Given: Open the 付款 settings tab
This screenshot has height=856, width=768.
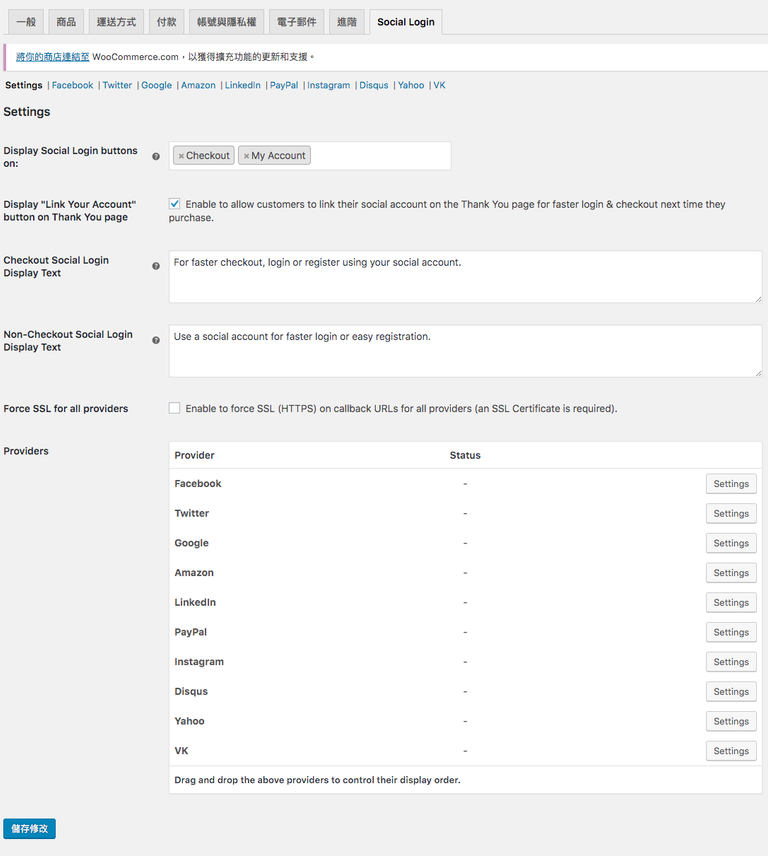Looking at the screenshot, I should tap(167, 22).
